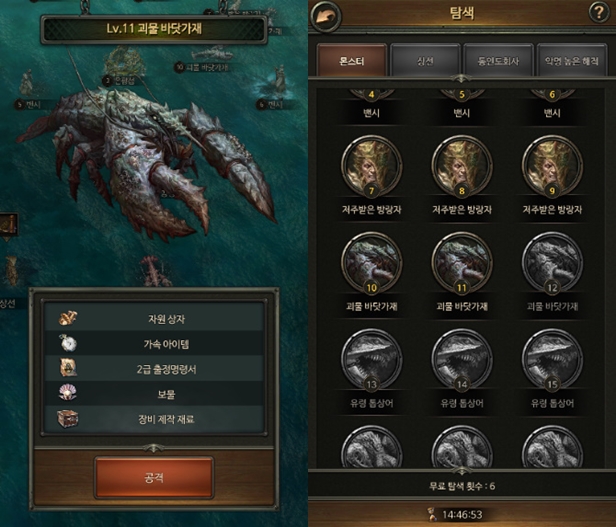Choose level 11 괴물 바닷가재 icon
This screenshot has height=527, width=616.
[462, 264]
